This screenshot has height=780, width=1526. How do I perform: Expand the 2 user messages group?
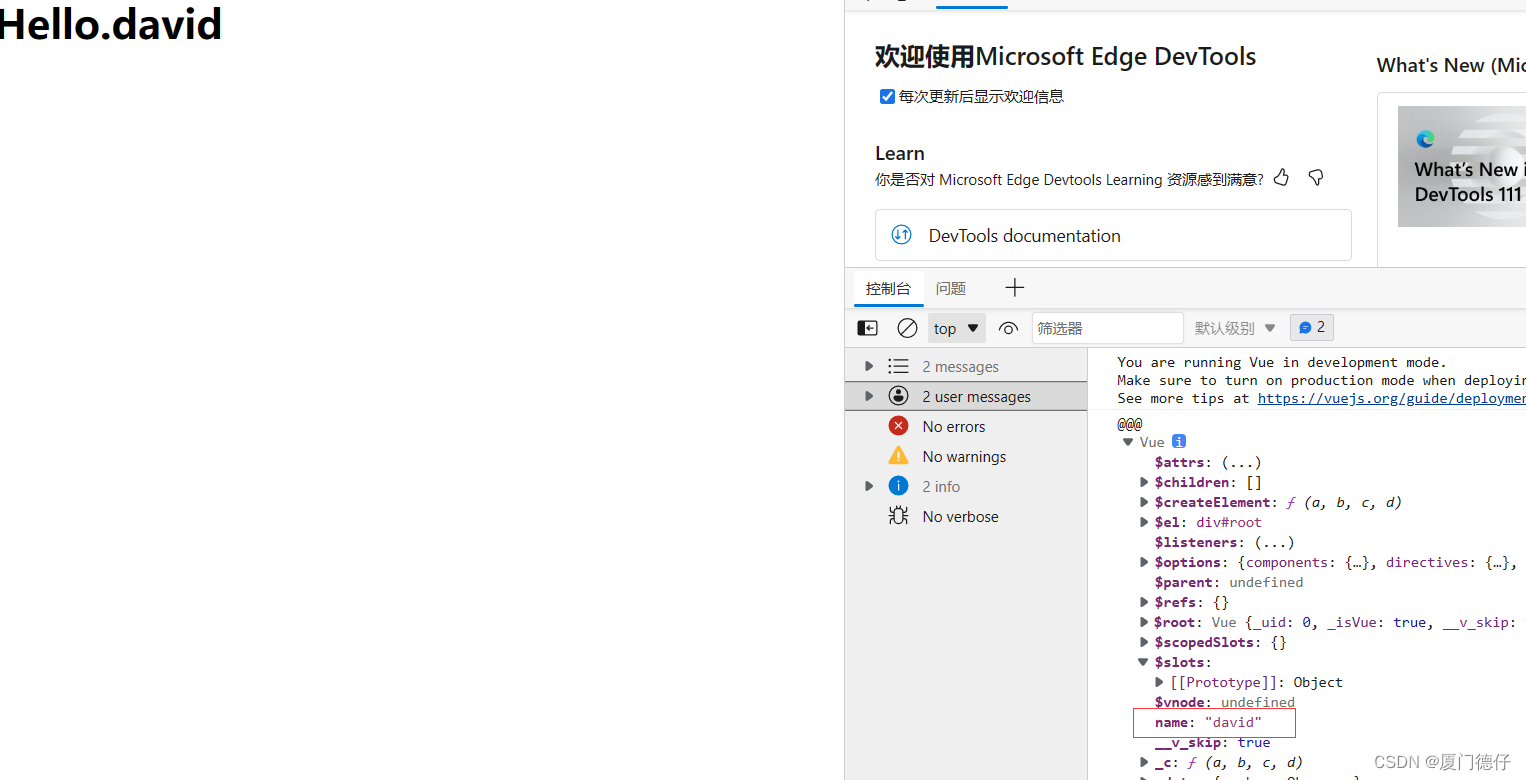pos(868,396)
